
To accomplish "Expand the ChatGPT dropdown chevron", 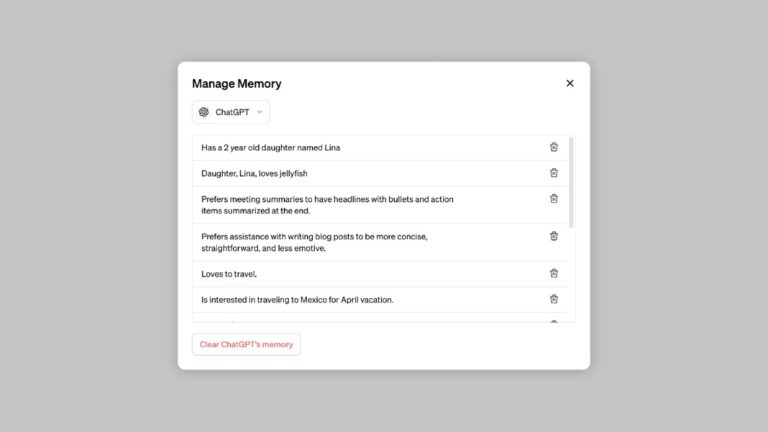I will [260, 112].
